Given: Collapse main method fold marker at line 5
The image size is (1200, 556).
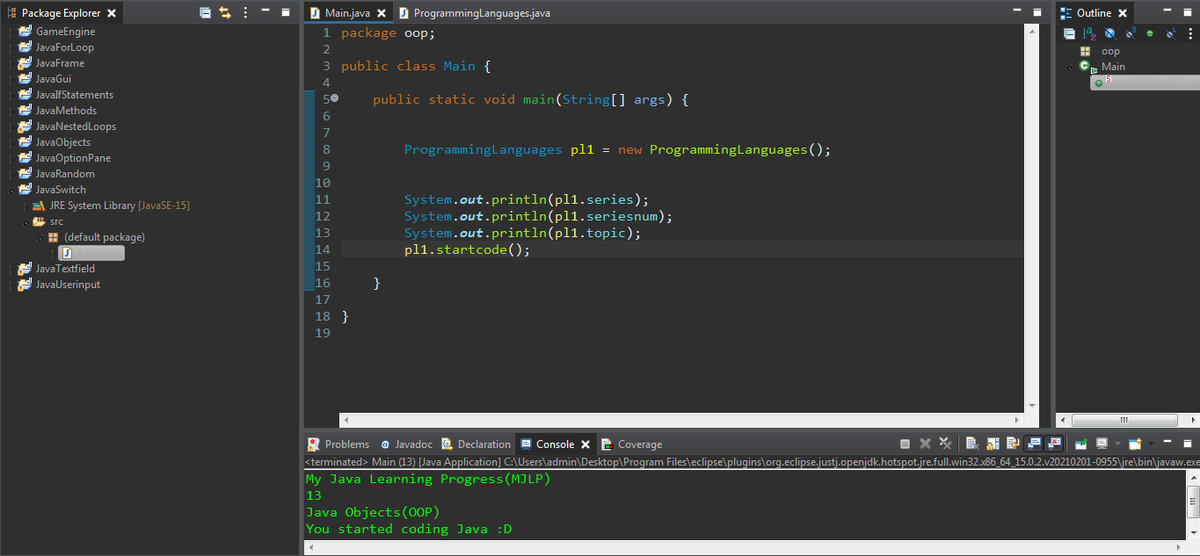Looking at the screenshot, I should (334, 99).
